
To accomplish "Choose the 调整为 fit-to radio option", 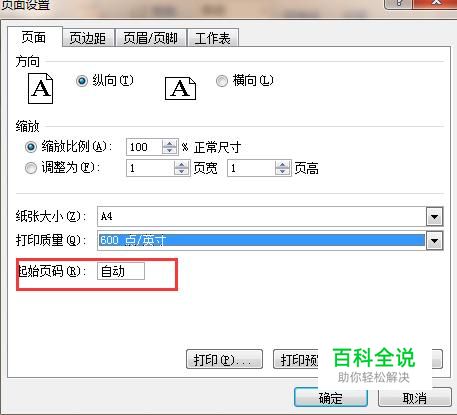I will [x=31, y=168].
